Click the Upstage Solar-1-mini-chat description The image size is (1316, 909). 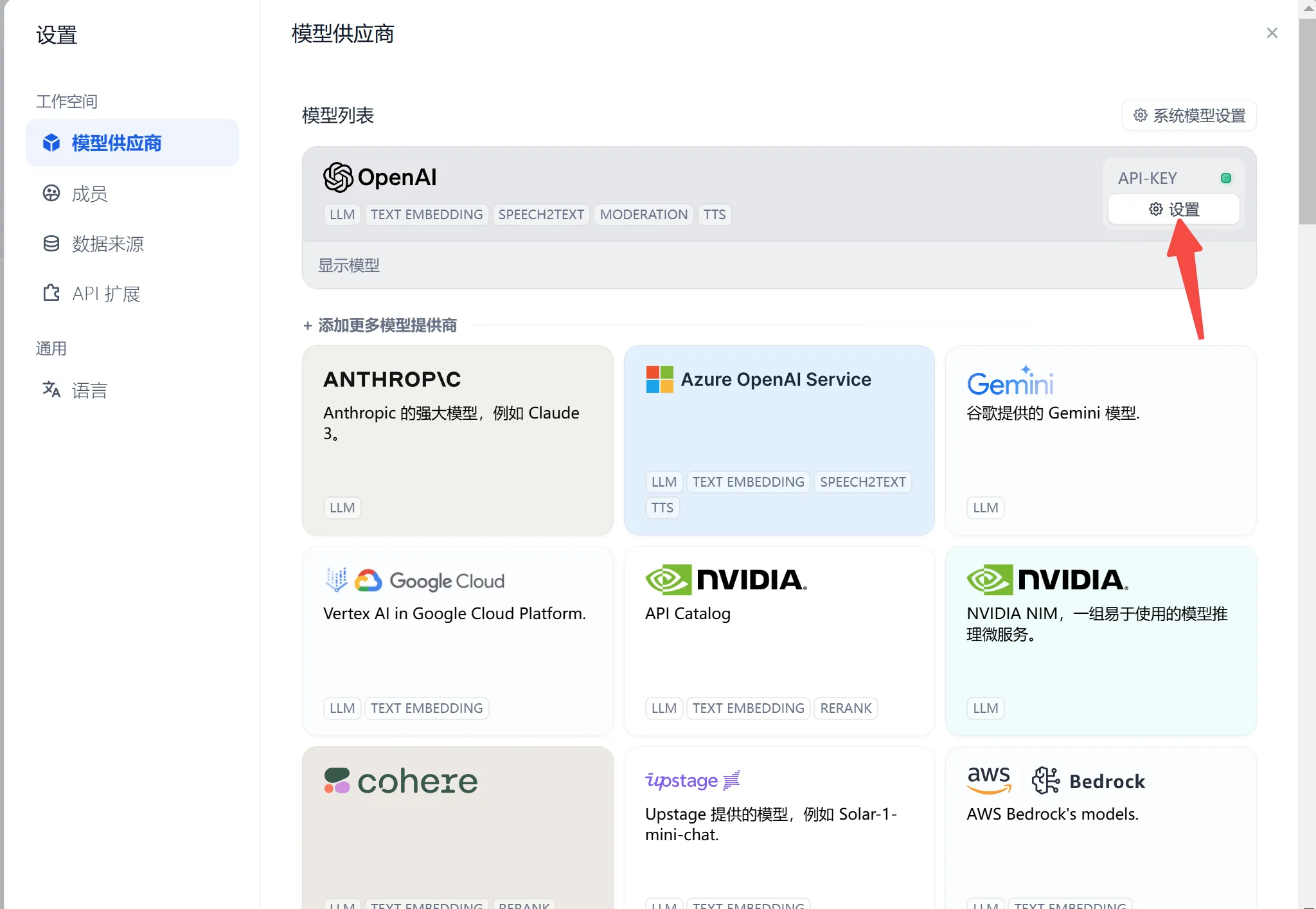pos(771,824)
